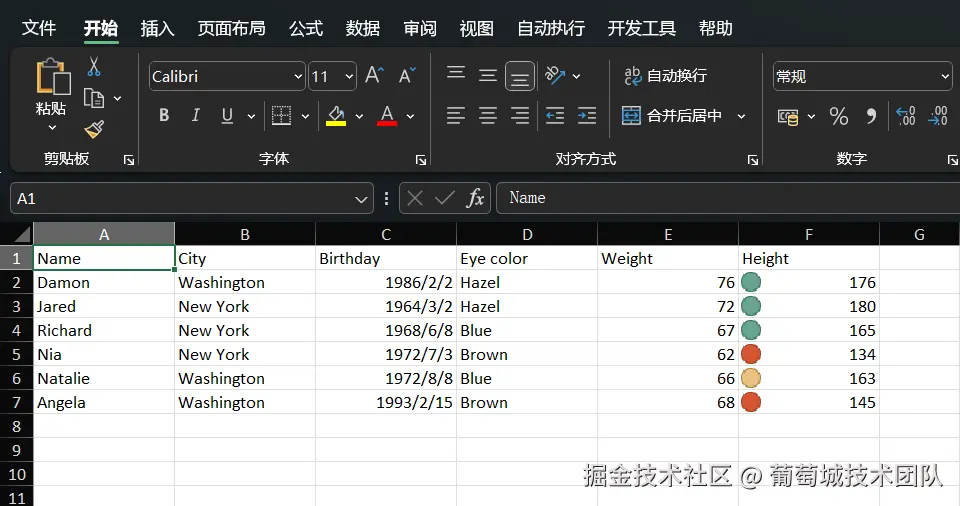Increase font size with the larger A icon
960x506 pixels.
click(x=374, y=75)
